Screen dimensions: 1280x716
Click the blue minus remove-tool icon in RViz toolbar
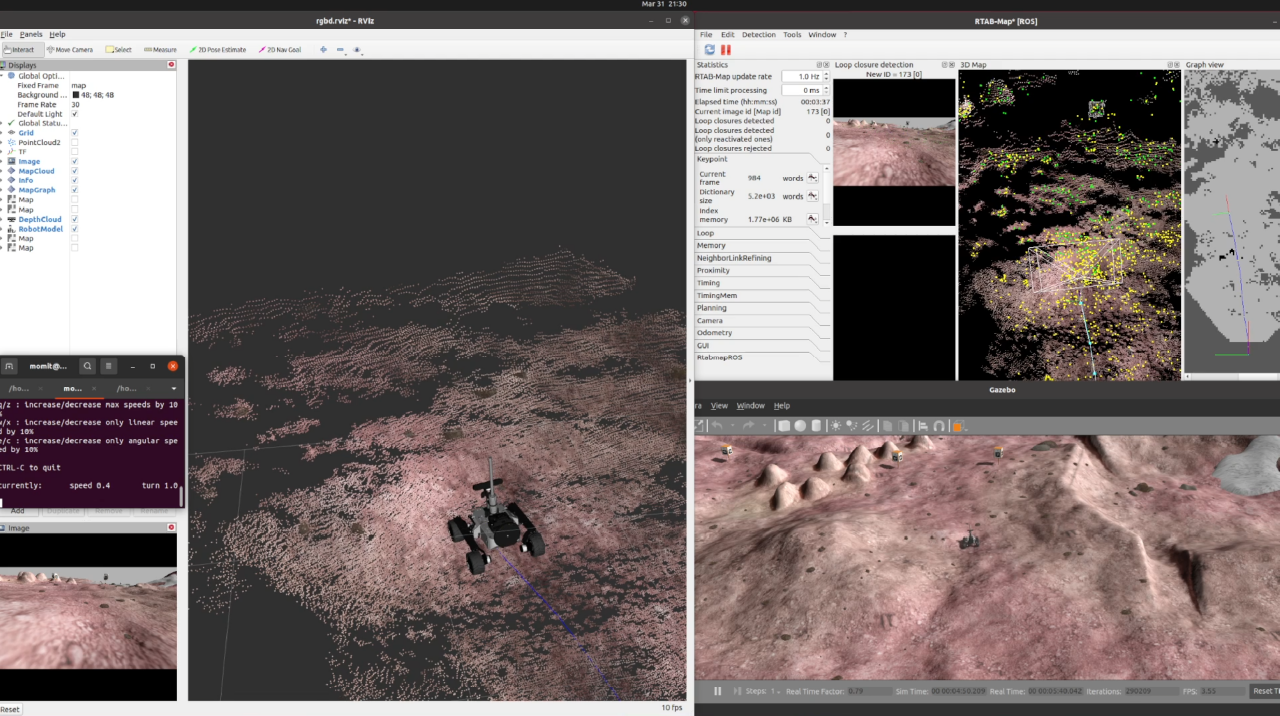pos(340,49)
